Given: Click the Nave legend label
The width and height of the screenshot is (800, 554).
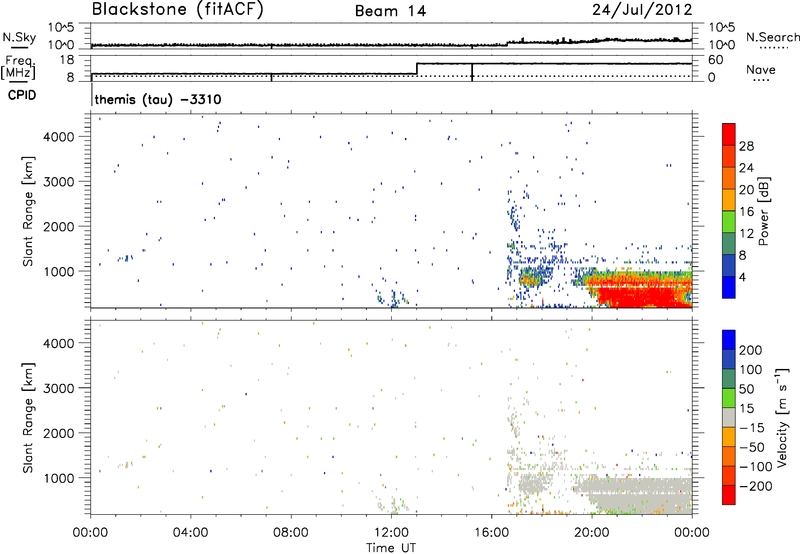Looking at the screenshot, I should [x=761, y=70].
